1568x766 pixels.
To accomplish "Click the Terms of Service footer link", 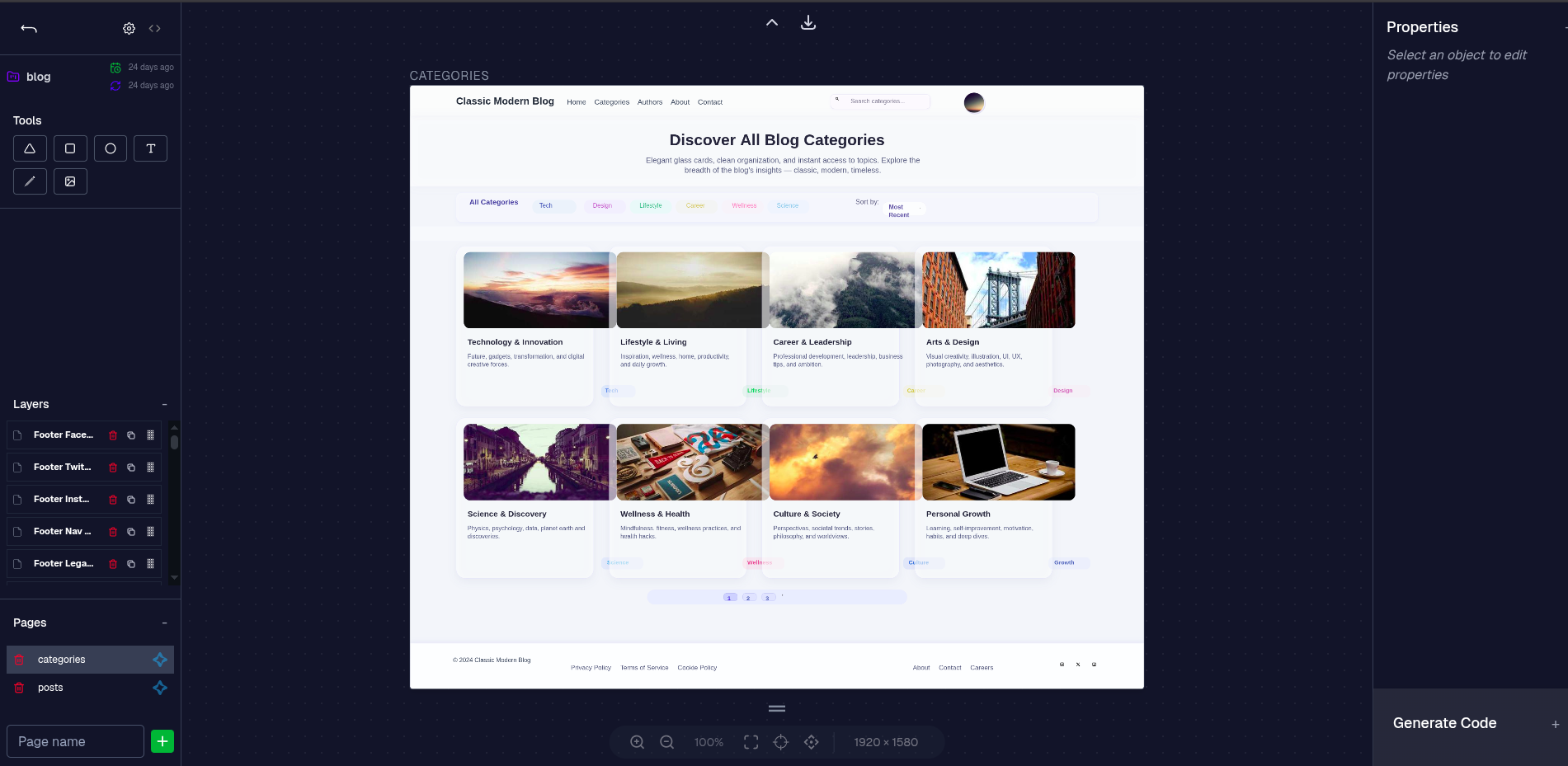I will point(644,668).
